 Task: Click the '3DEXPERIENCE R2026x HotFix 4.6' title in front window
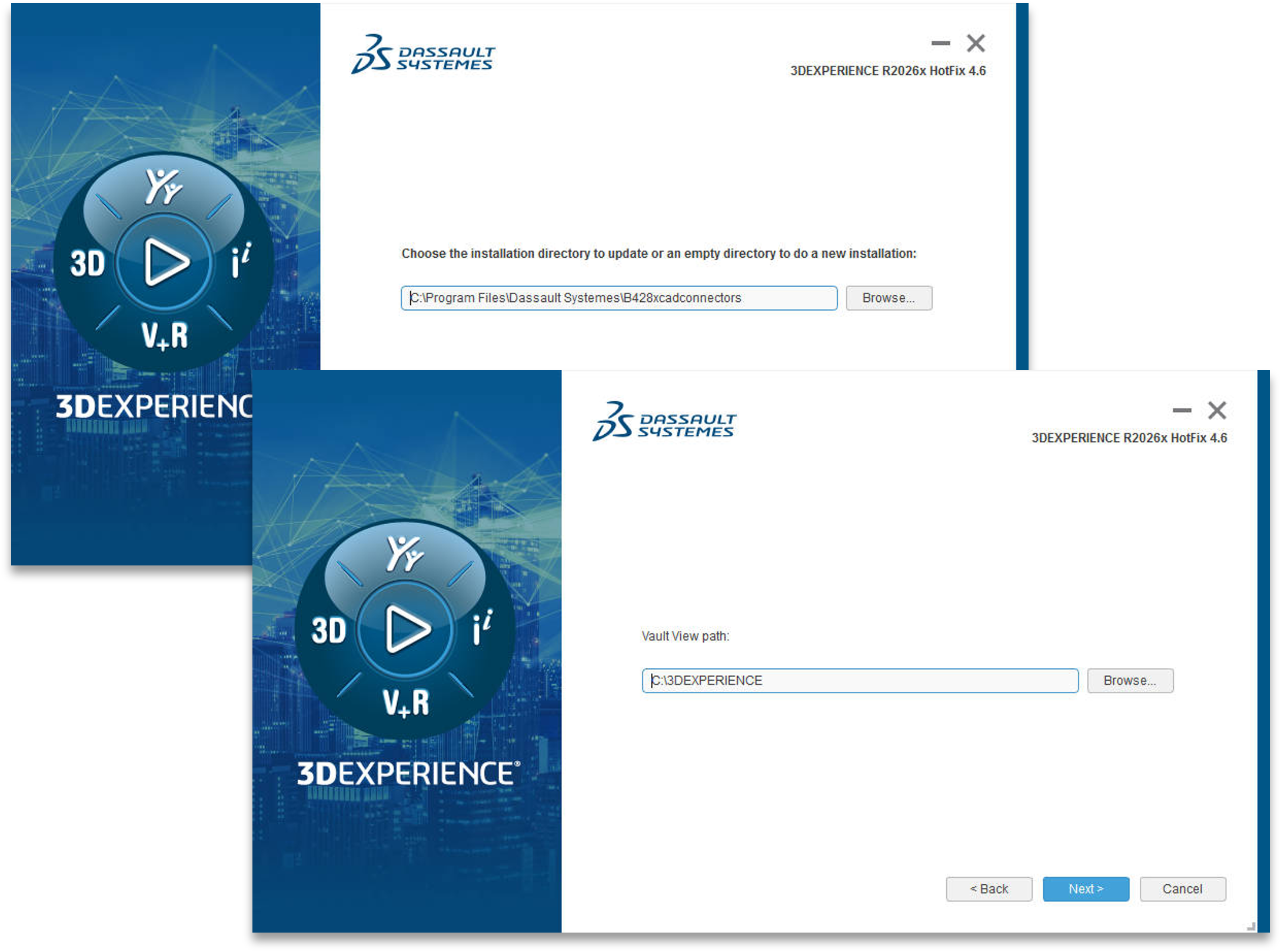1129,438
